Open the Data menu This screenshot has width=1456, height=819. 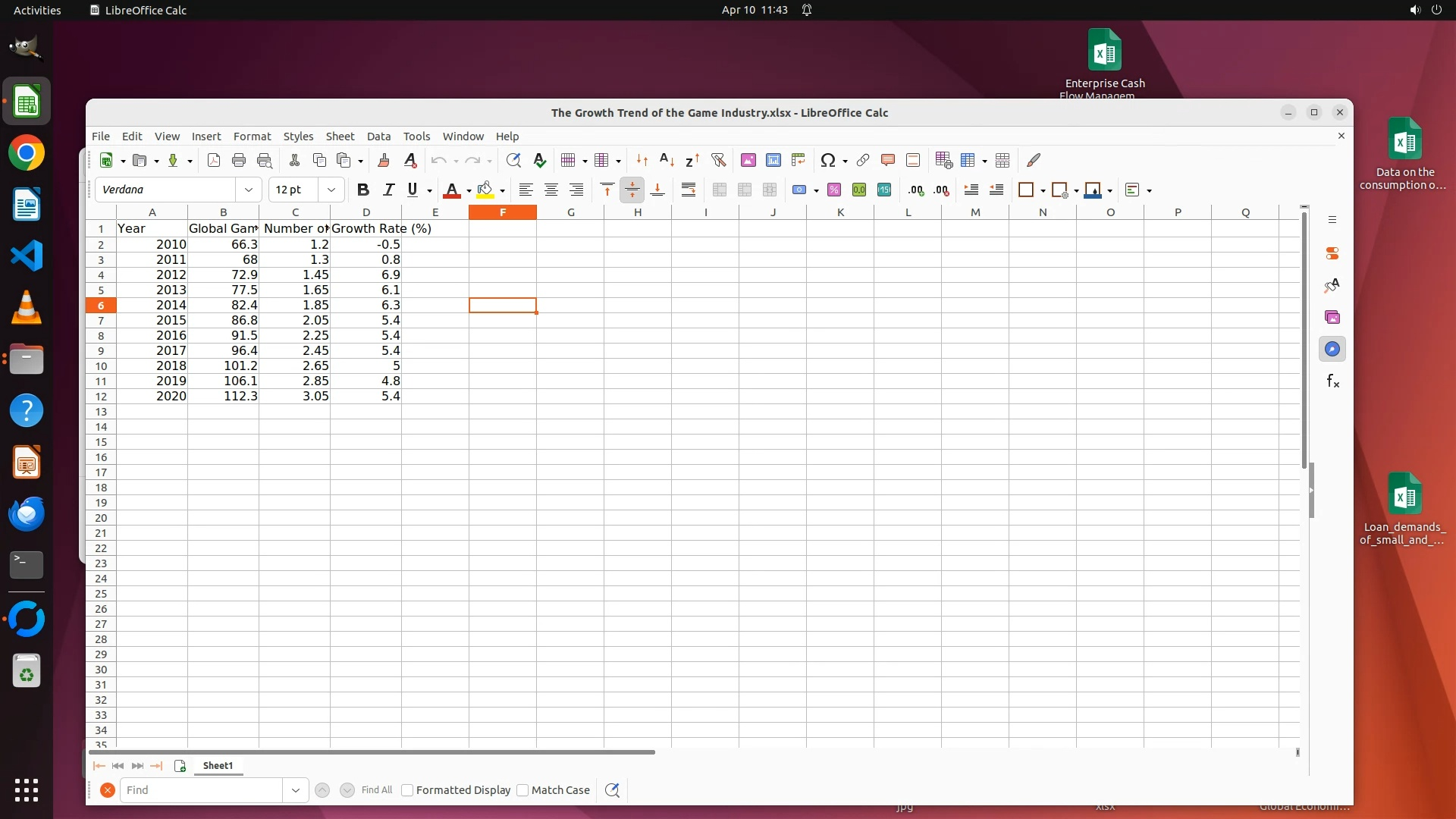378,136
